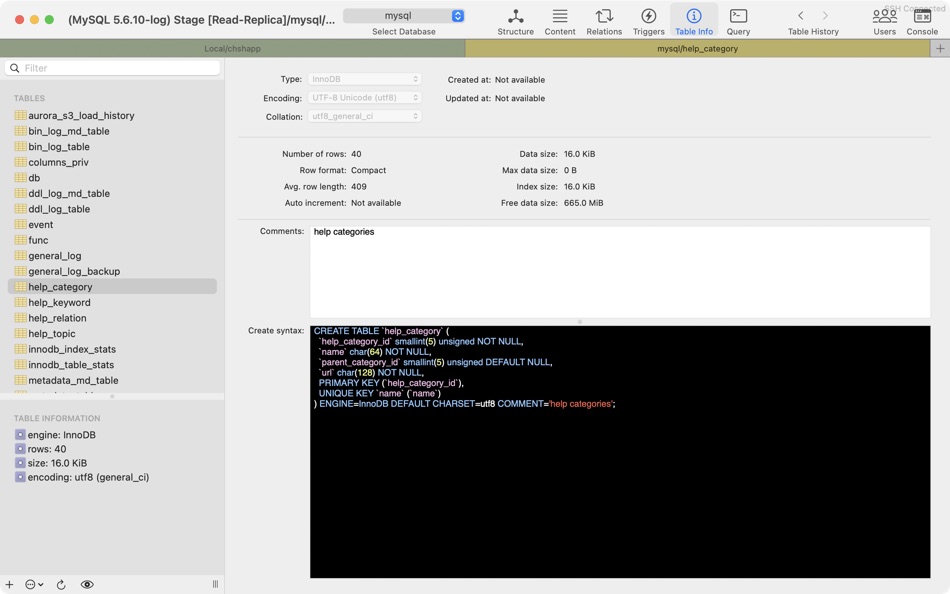Add a new table with plus button
Image resolution: width=950 pixels, height=594 pixels.
tap(9, 584)
